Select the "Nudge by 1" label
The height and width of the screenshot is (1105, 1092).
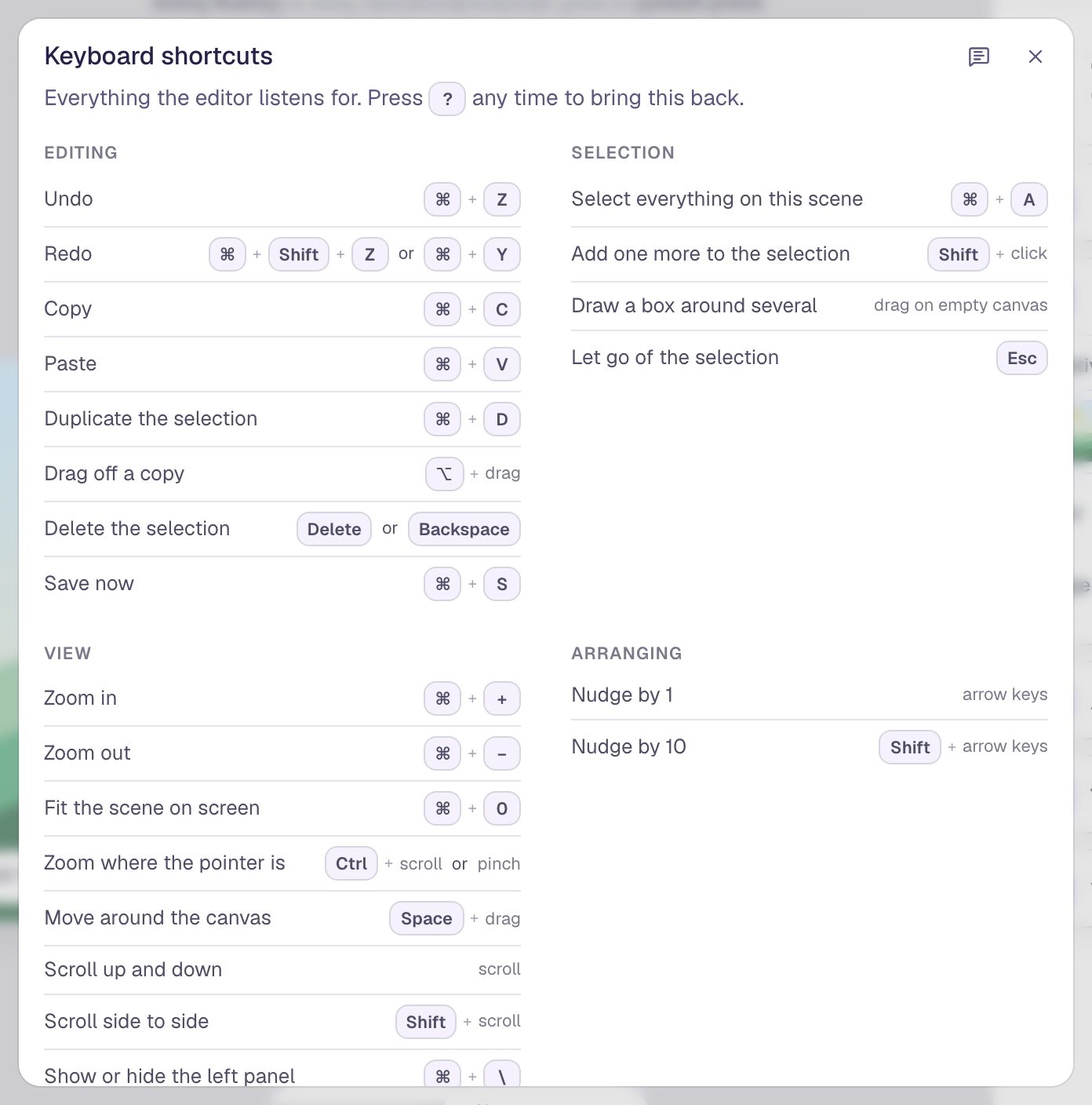pos(623,695)
